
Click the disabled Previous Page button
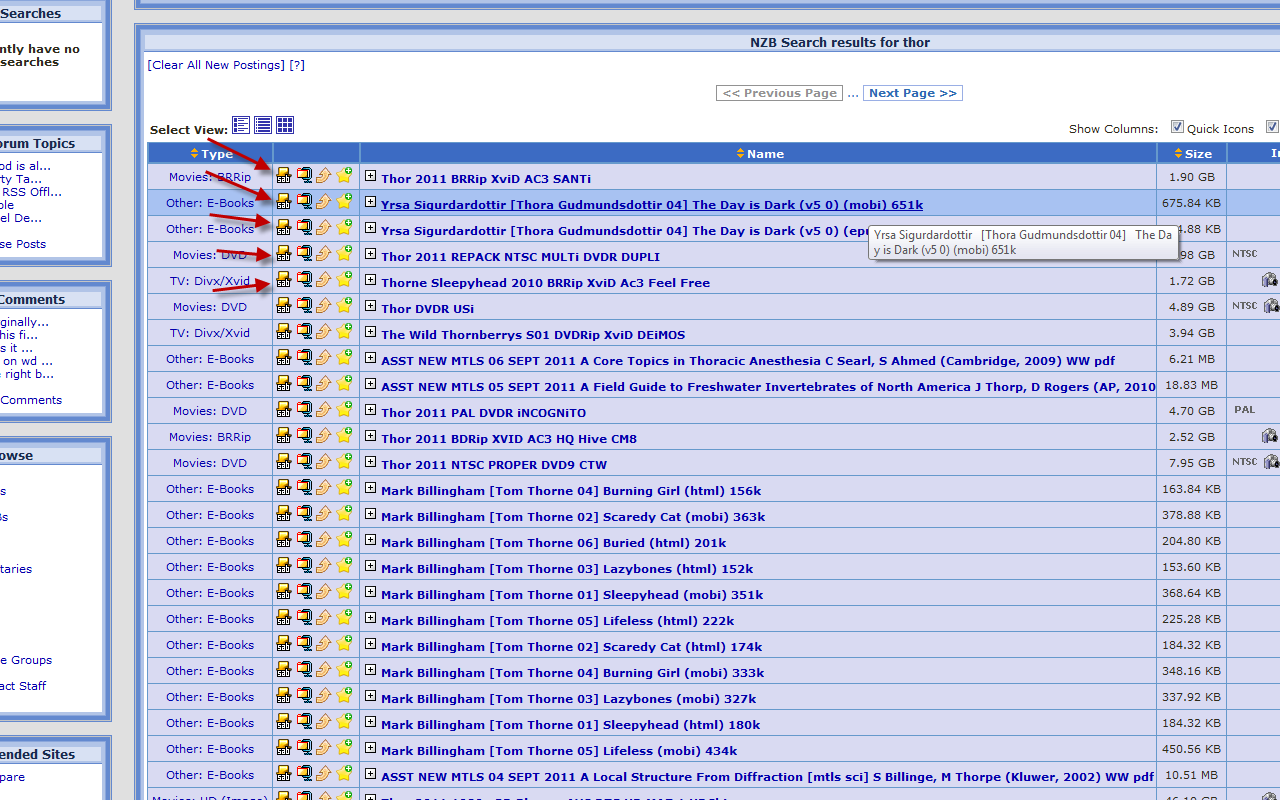pyautogui.click(x=780, y=93)
